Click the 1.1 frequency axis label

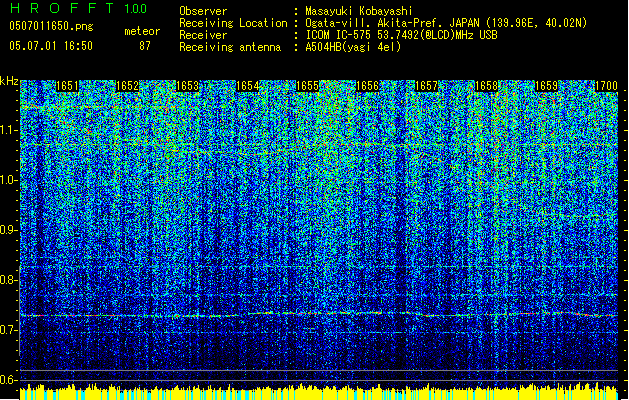pyautogui.click(x=9, y=130)
